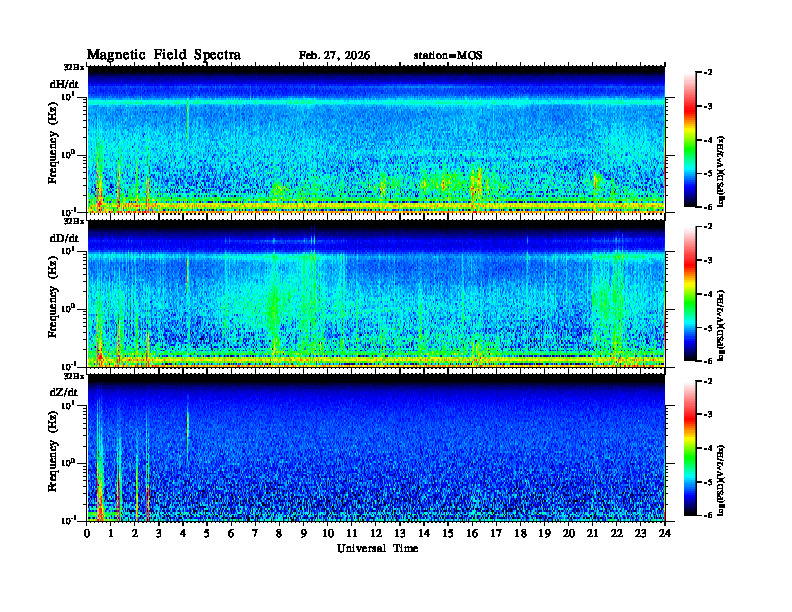Click hour 3 on the time axis
The image size is (792, 612).
click(x=159, y=534)
